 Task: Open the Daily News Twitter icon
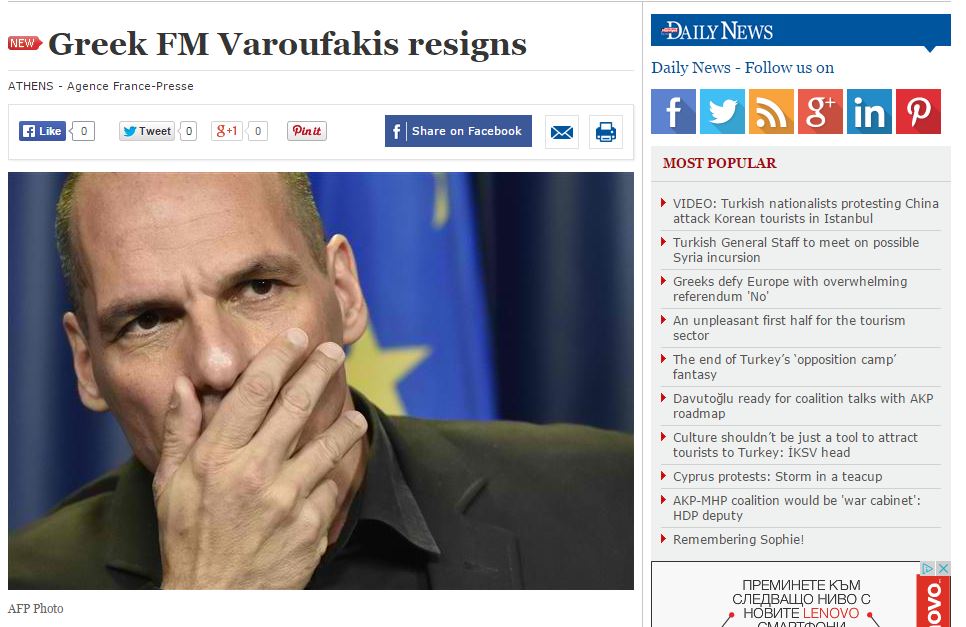722,111
